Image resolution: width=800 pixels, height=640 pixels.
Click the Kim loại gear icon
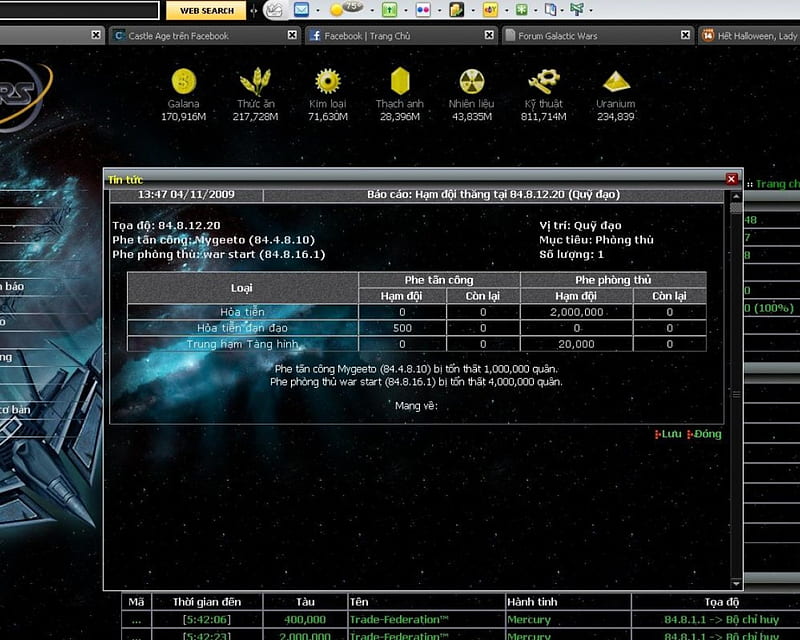click(328, 81)
